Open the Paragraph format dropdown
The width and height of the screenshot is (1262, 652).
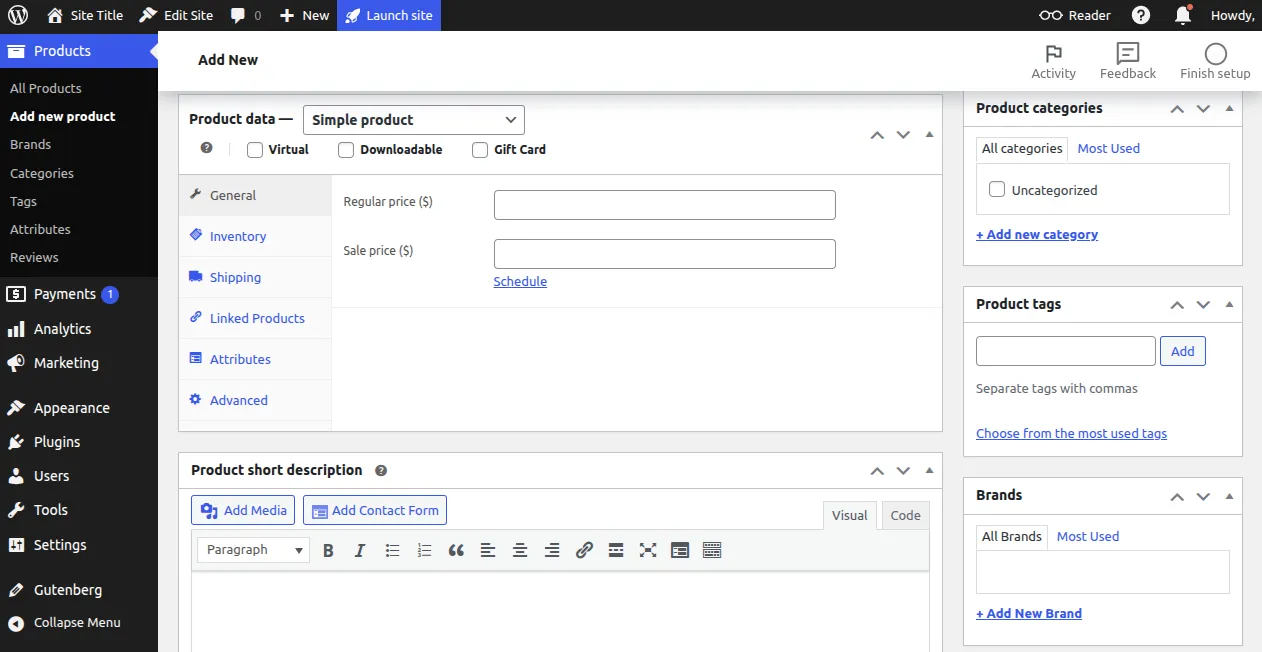click(x=254, y=549)
